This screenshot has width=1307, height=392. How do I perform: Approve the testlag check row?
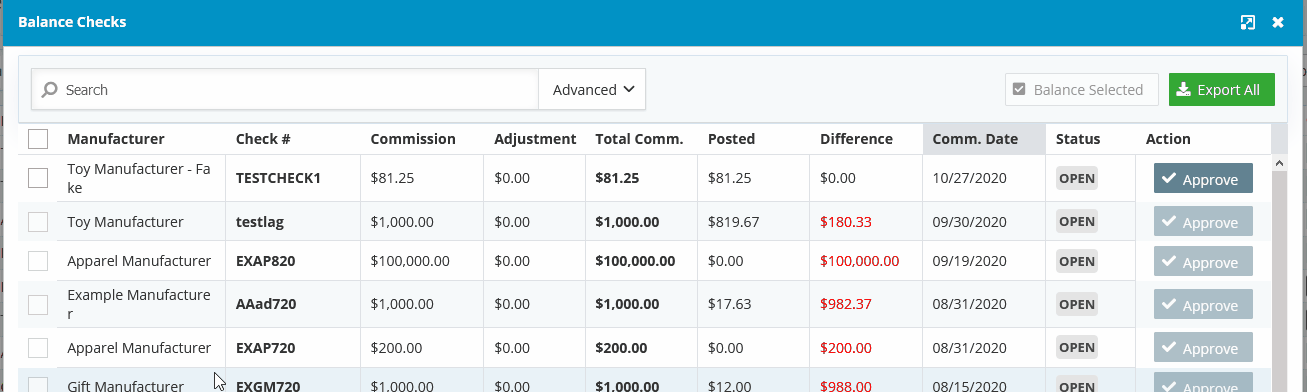coord(1203,222)
